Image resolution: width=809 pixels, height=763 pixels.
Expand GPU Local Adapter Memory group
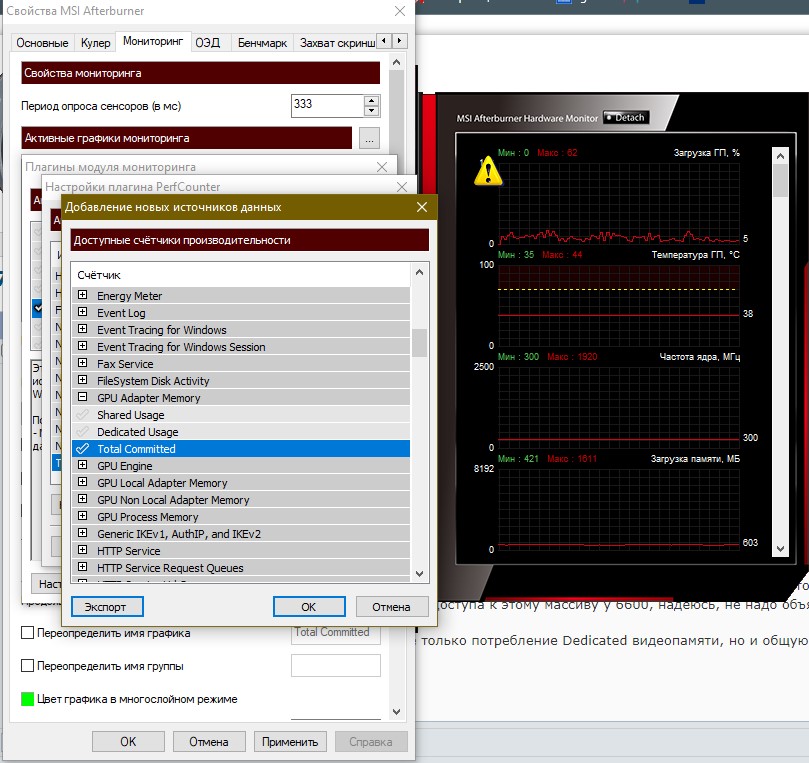tap(82, 482)
